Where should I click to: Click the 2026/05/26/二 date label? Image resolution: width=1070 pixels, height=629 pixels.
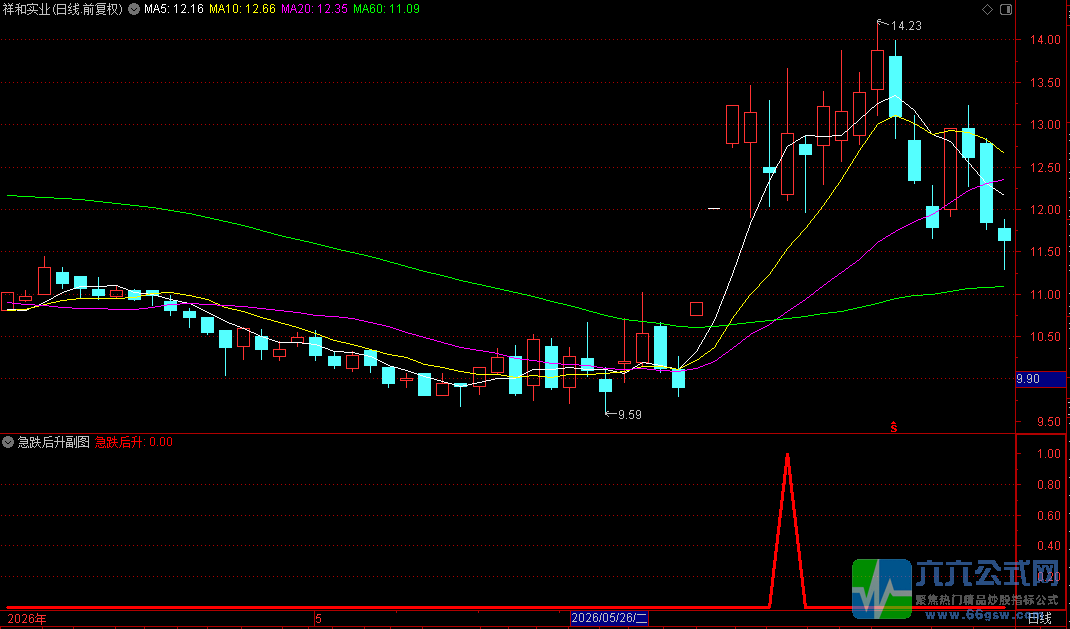tap(609, 618)
